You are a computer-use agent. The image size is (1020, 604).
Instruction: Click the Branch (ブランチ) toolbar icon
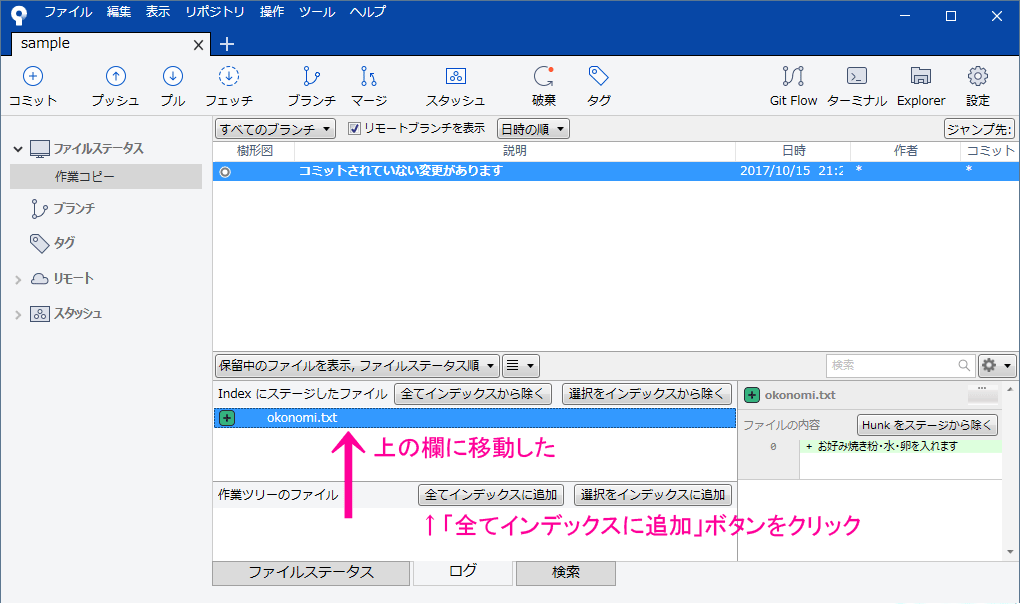[311, 76]
